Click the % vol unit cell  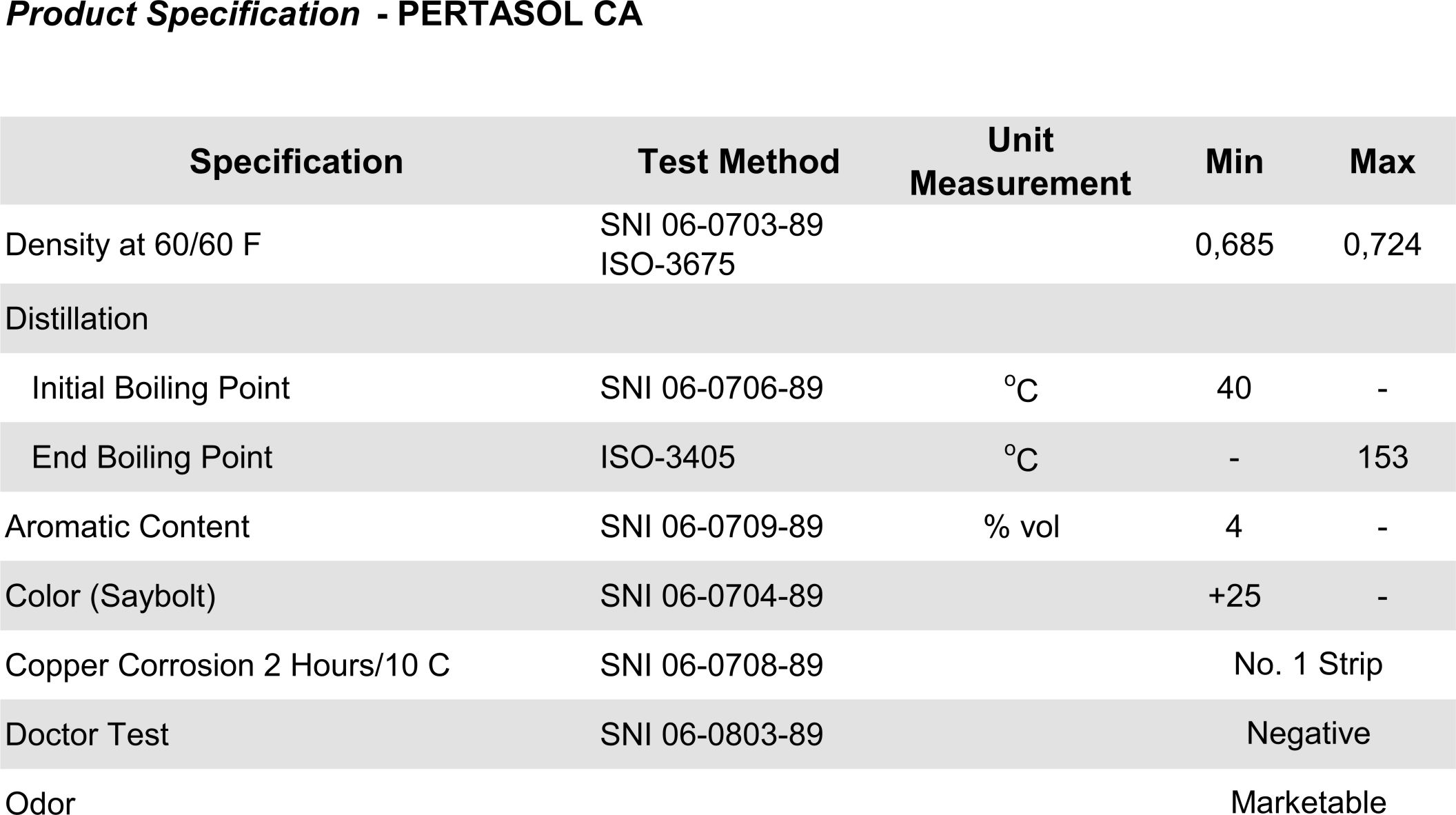(x=1021, y=527)
